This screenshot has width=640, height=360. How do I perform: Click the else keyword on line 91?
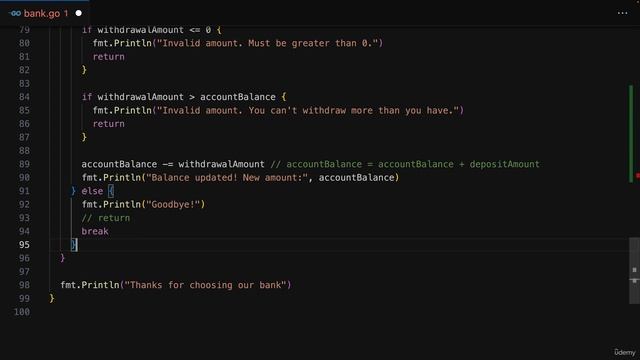[92, 191]
